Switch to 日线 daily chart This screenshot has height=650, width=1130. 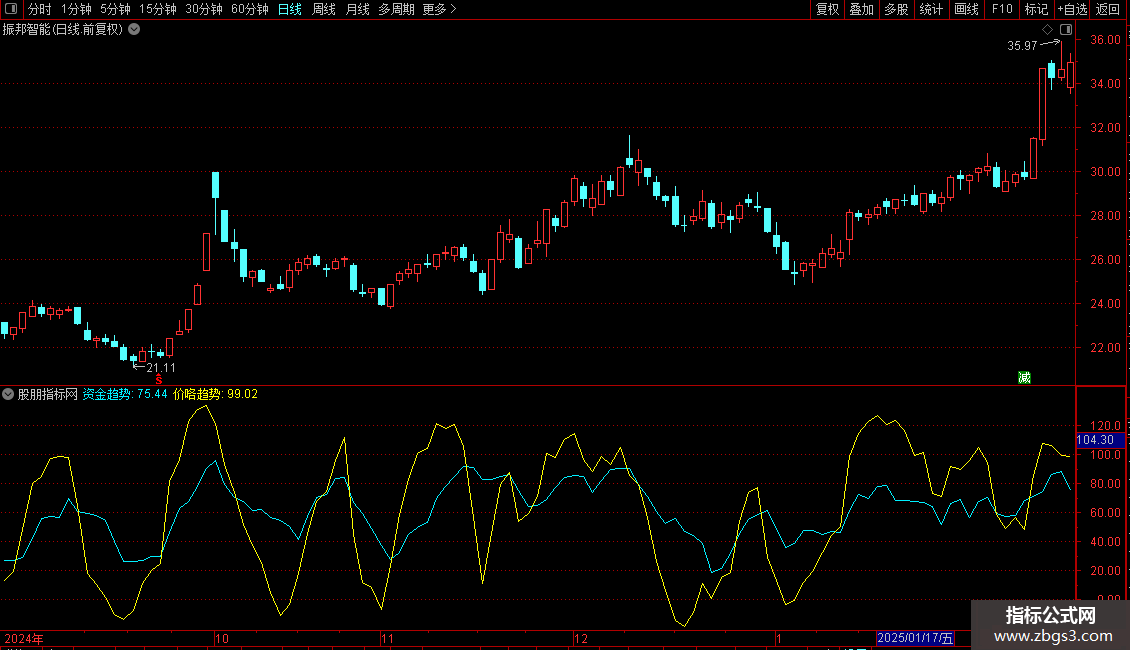click(290, 9)
